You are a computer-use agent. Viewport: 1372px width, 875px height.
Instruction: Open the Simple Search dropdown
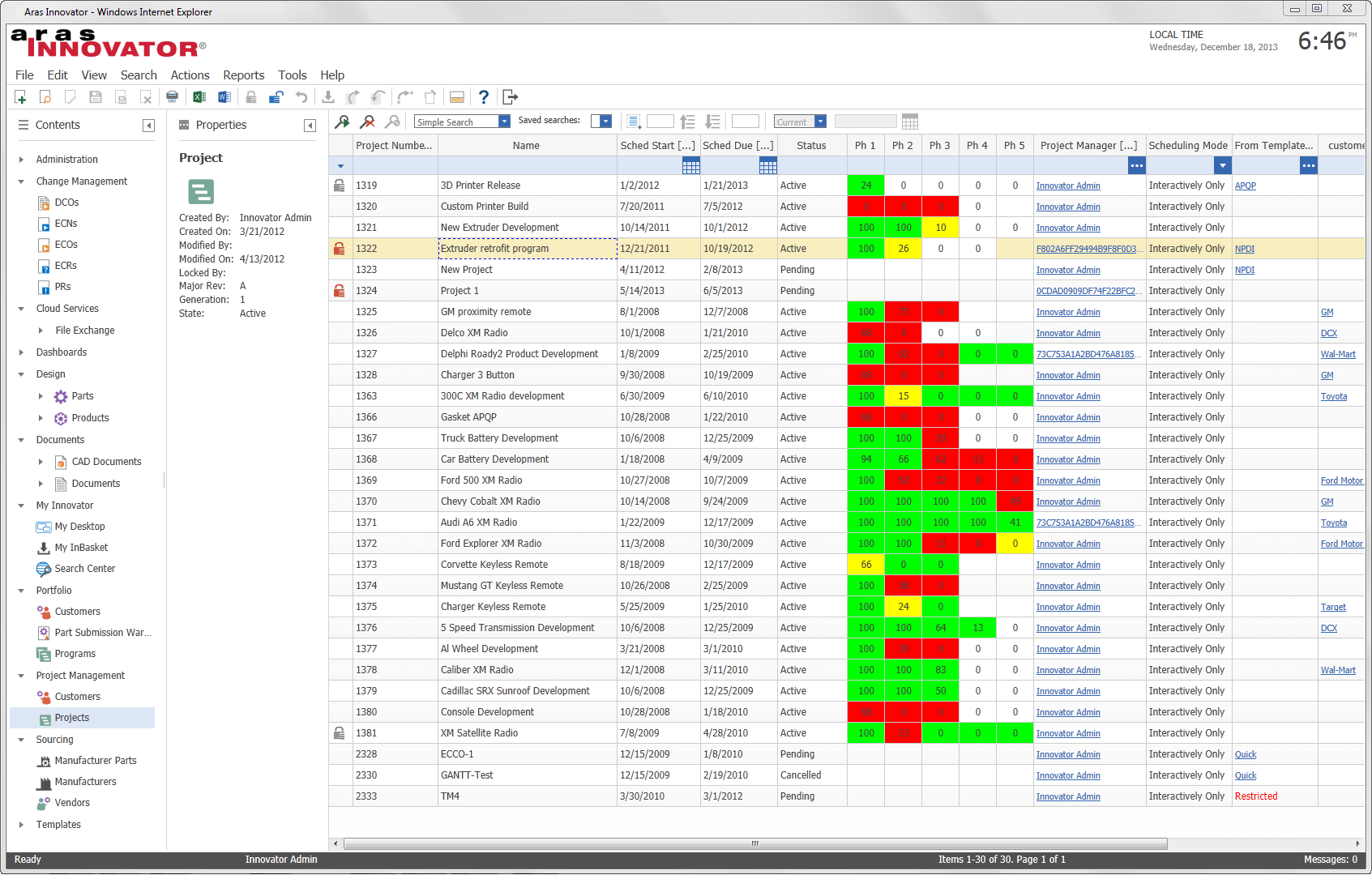pos(503,122)
